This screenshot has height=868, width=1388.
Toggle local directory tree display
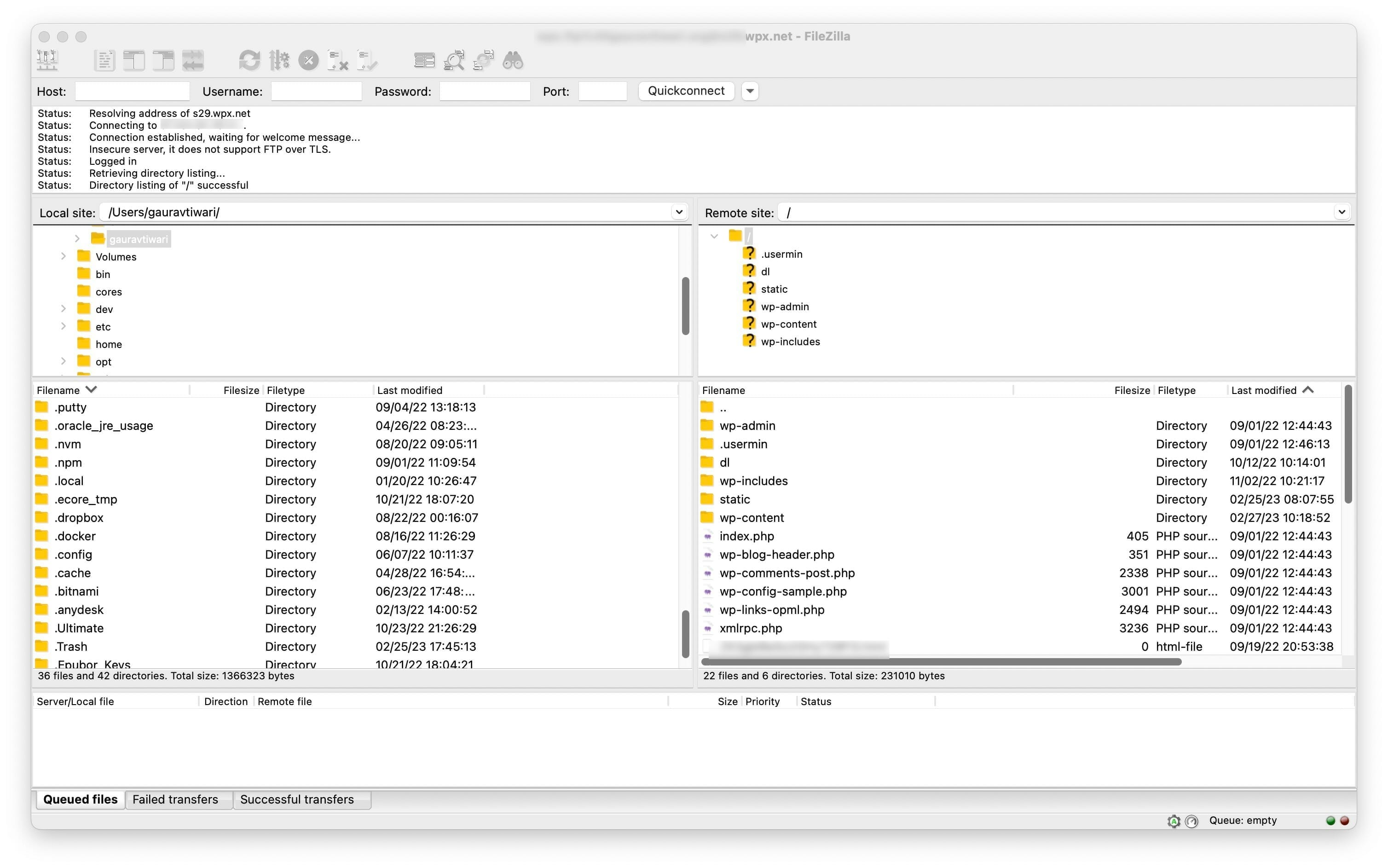pyautogui.click(x=133, y=60)
